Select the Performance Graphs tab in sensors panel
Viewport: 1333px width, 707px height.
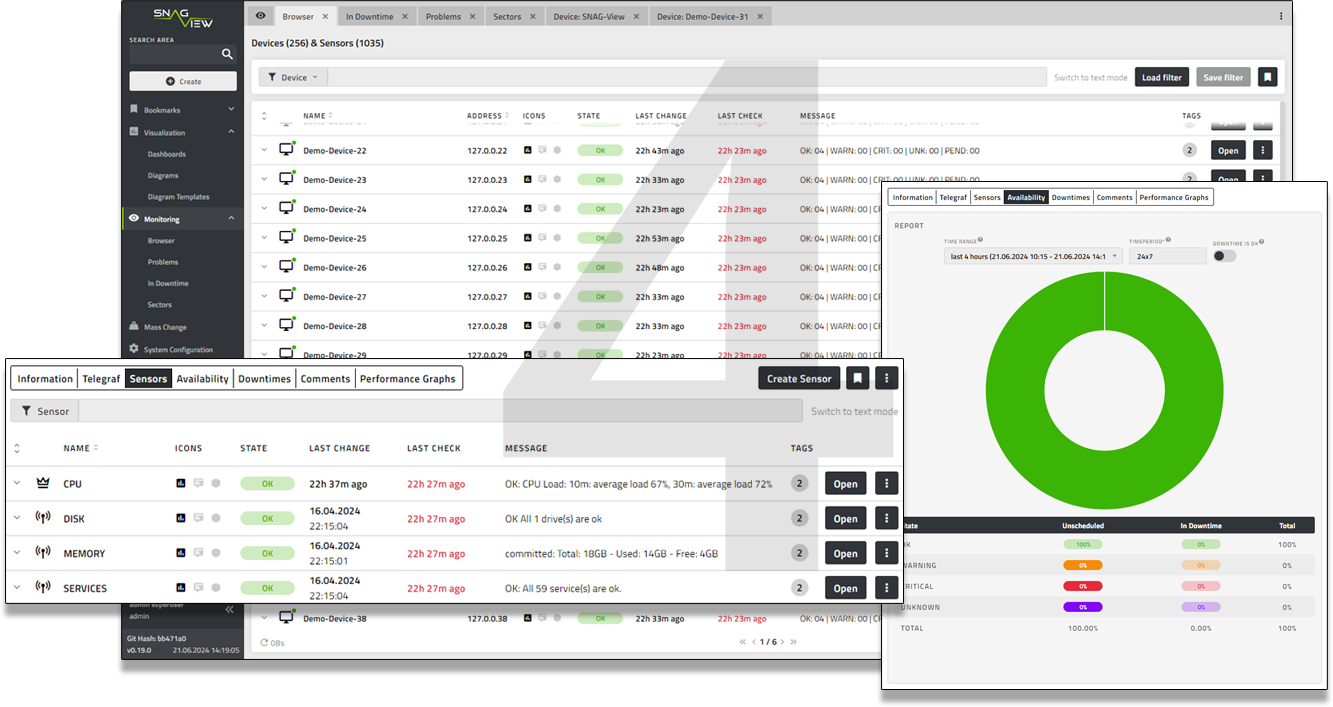click(408, 379)
